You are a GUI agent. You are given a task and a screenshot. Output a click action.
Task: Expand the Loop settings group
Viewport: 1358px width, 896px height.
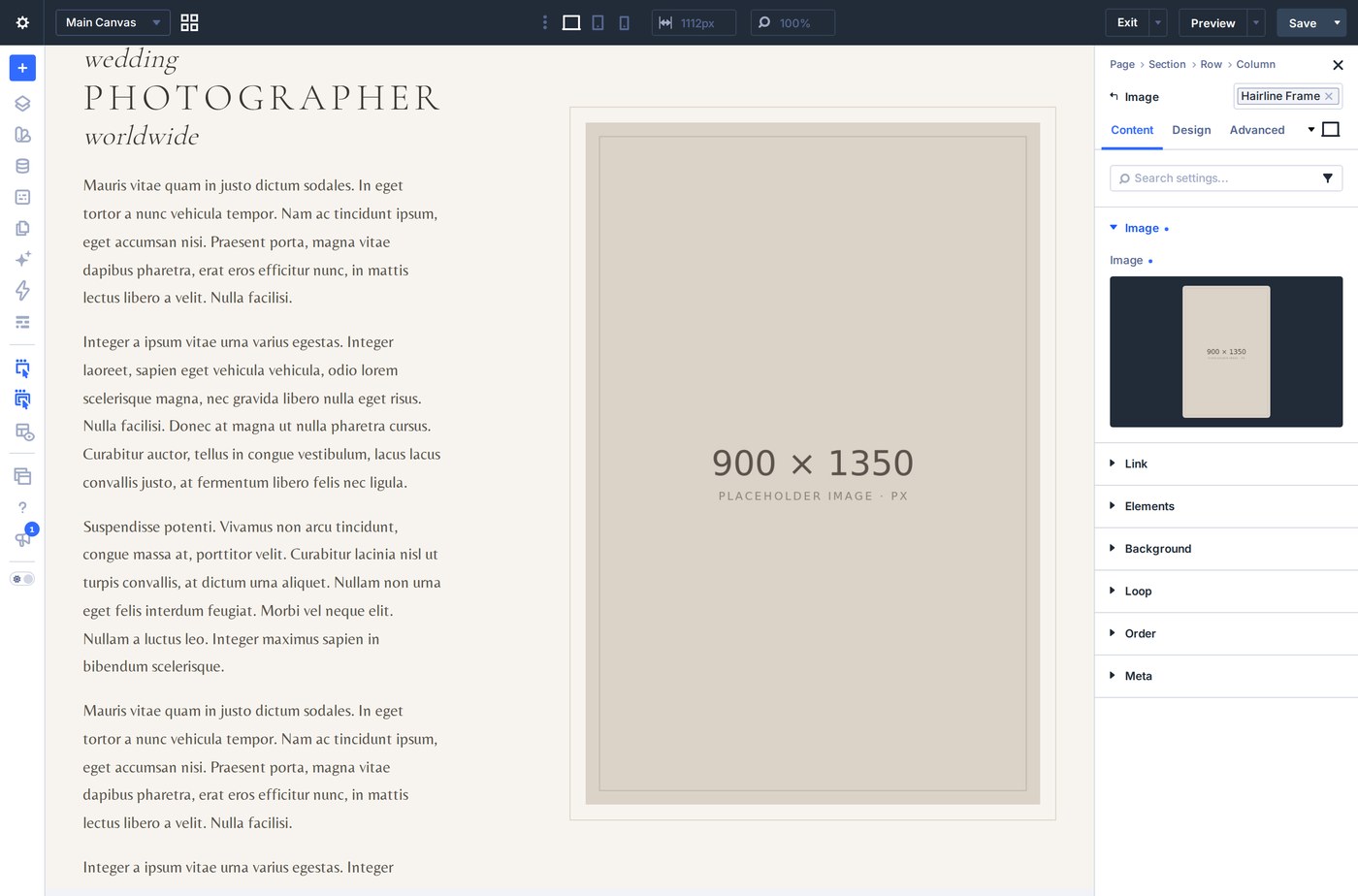[x=1226, y=592]
